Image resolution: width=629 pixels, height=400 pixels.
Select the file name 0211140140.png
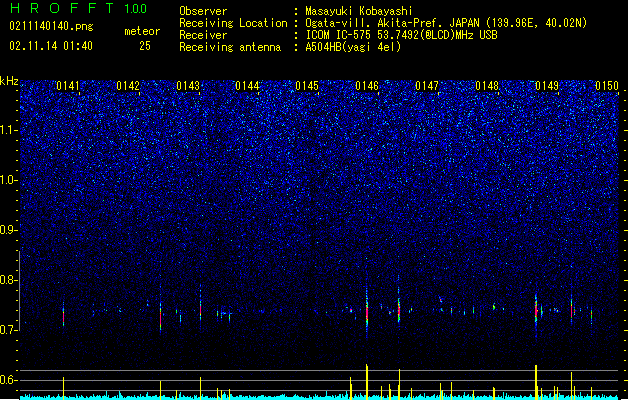(x=51, y=27)
